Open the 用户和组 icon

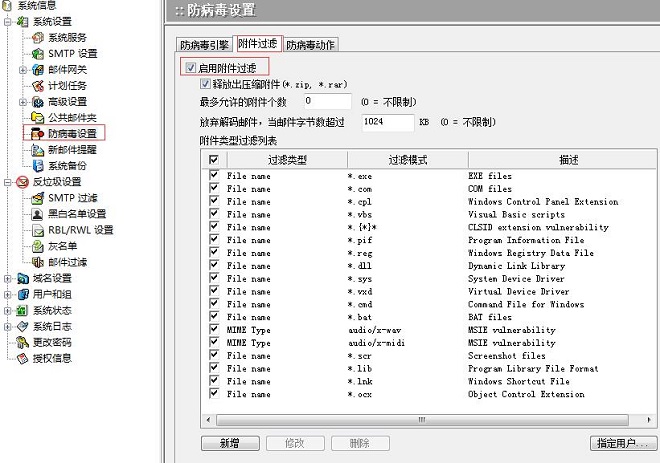point(22,294)
